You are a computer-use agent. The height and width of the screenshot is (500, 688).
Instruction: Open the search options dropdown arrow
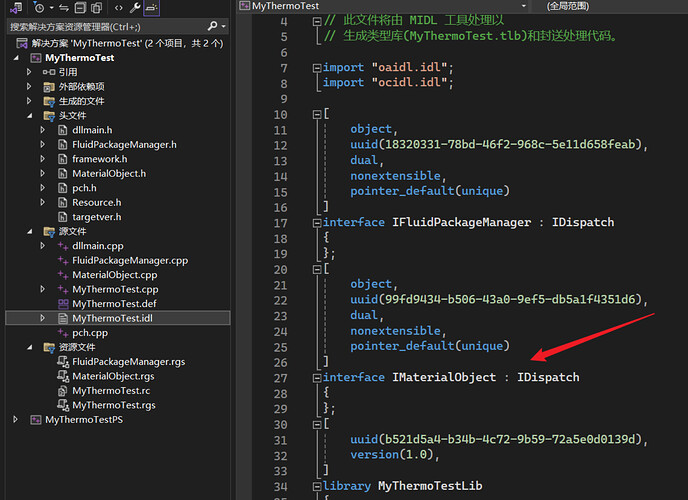pyautogui.click(x=224, y=27)
